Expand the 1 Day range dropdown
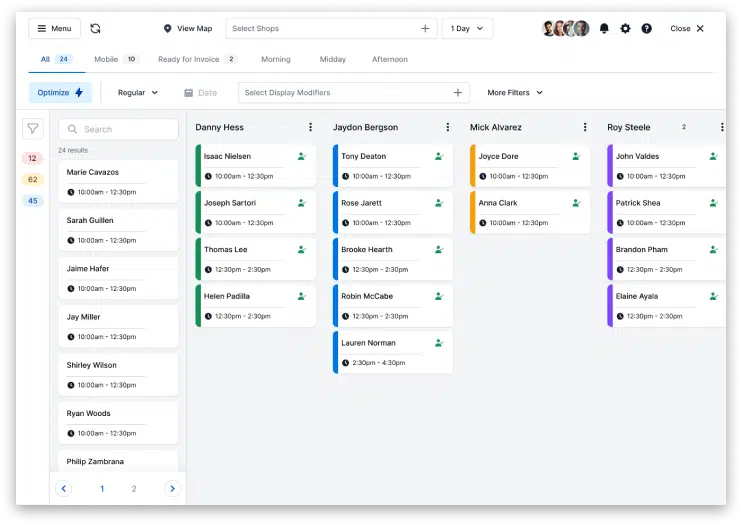The width and height of the screenshot is (742, 525). (467, 29)
